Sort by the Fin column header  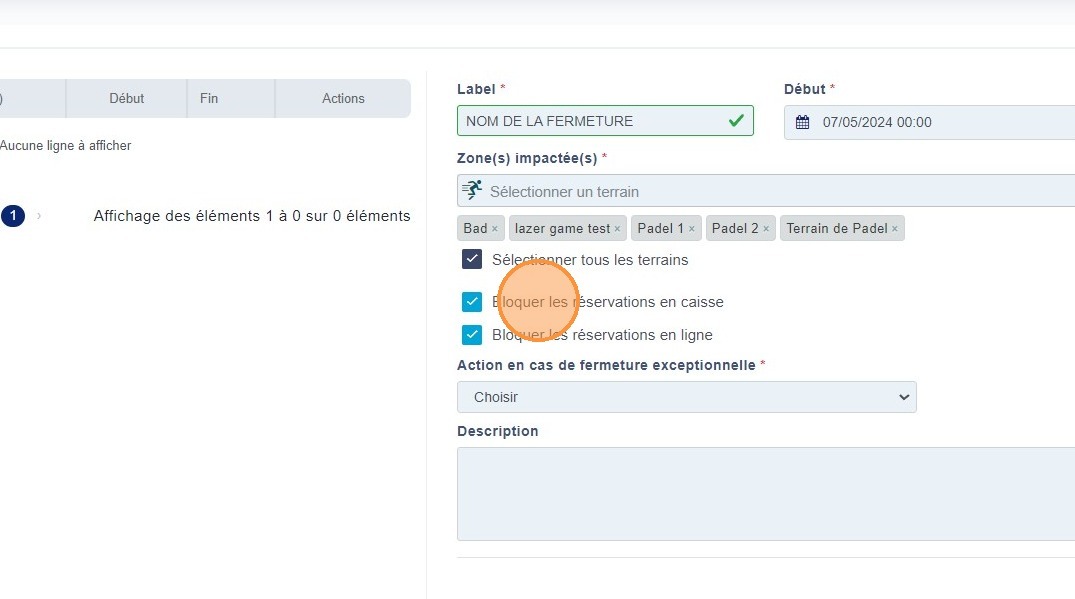coord(208,99)
